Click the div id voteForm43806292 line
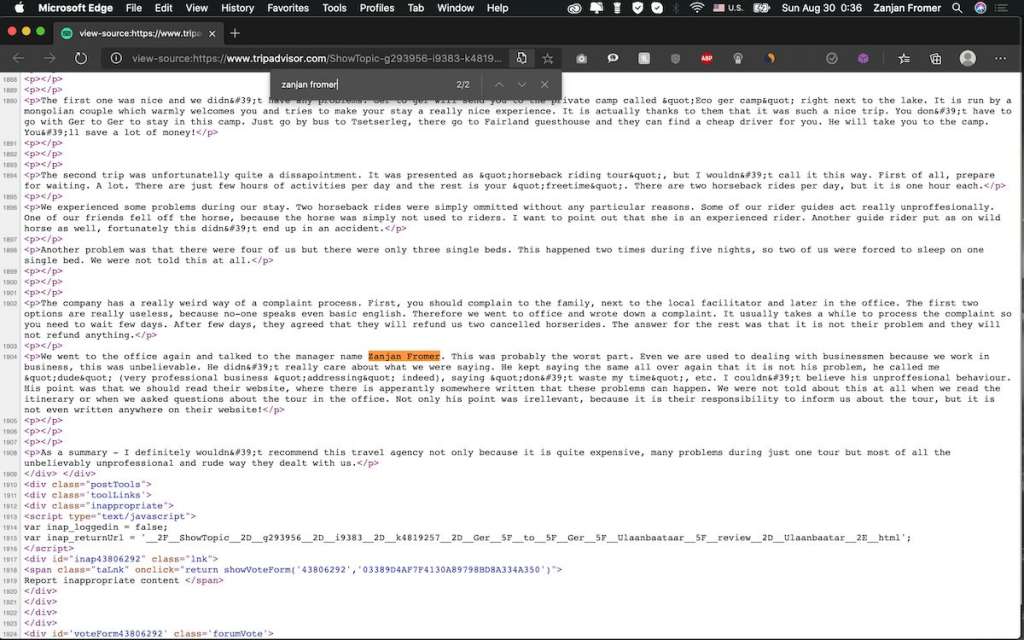Screen dimensions: 1024x640 click(148, 633)
